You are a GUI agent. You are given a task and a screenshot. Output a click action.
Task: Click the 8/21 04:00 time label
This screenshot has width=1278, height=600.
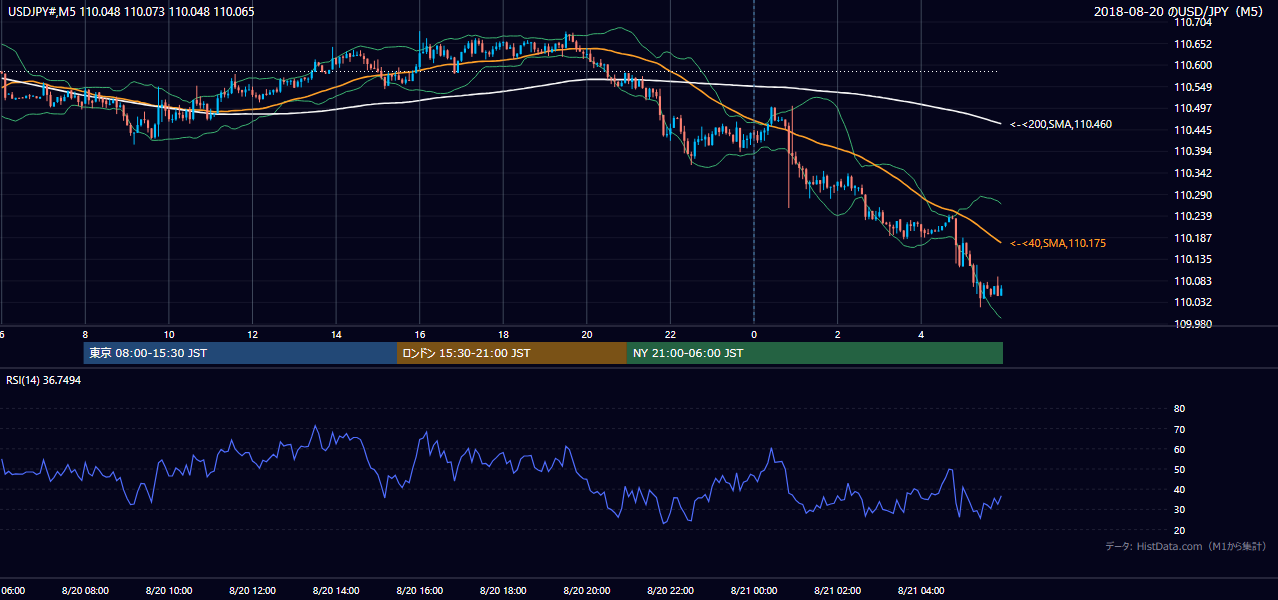point(921,590)
